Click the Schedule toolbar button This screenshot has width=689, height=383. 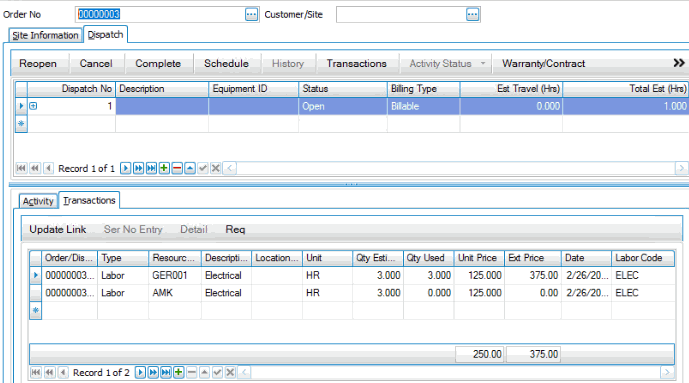(226, 64)
